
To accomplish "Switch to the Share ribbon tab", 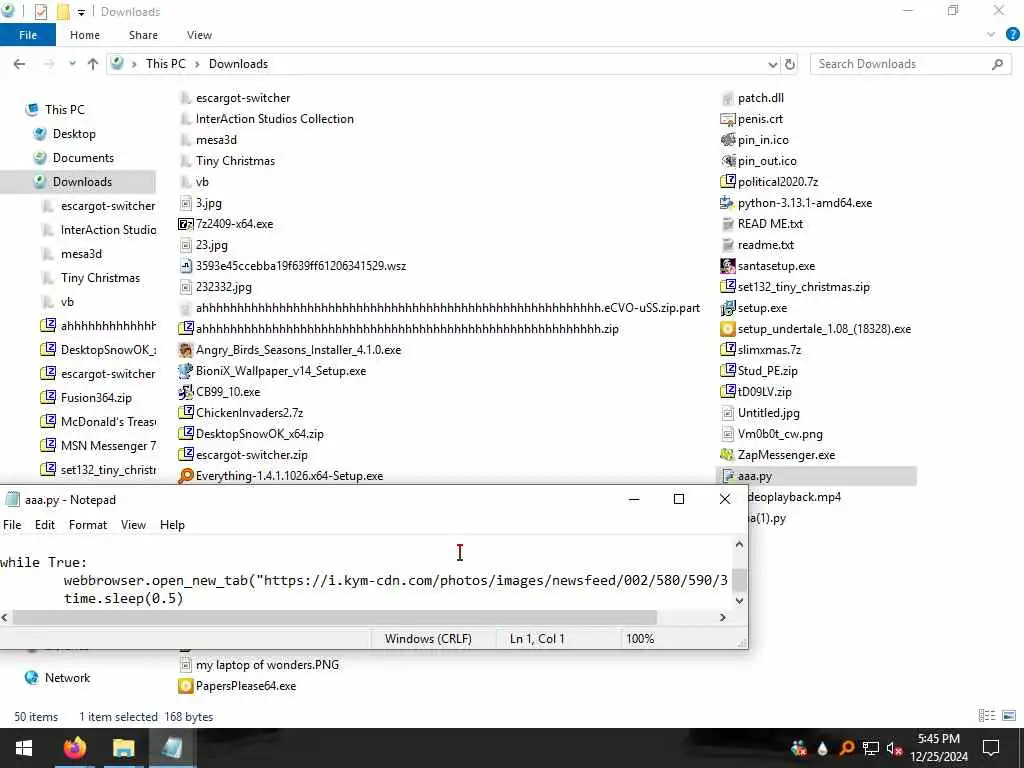I will point(143,35).
